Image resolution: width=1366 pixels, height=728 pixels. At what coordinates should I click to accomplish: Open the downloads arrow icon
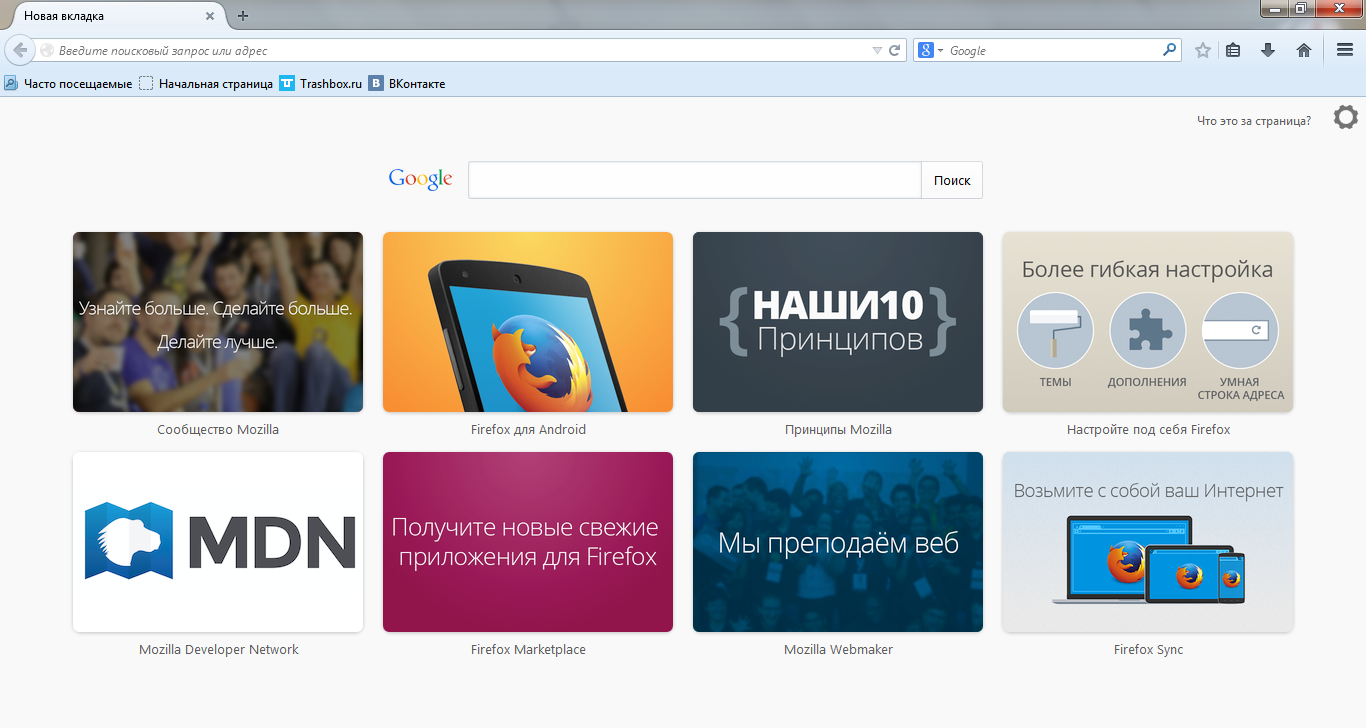click(x=1268, y=50)
